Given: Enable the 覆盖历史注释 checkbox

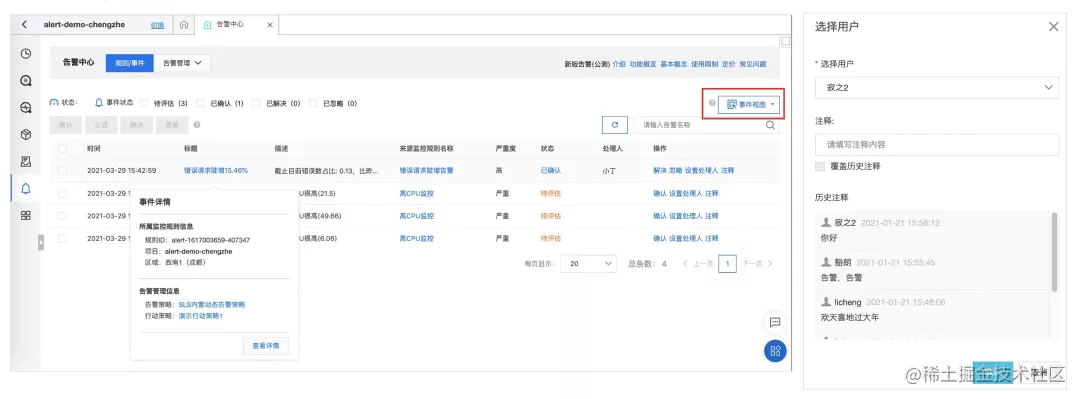Looking at the screenshot, I should [x=820, y=167].
